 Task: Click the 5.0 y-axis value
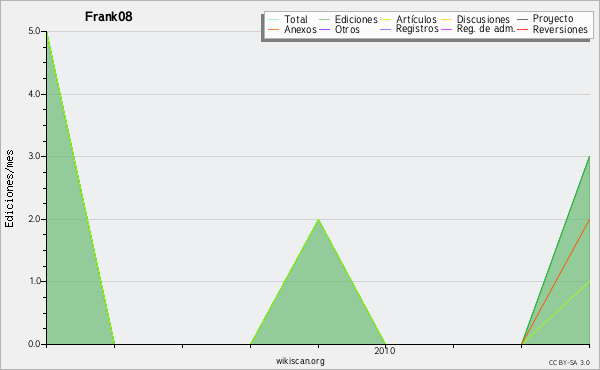pyautogui.click(x=34, y=31)
